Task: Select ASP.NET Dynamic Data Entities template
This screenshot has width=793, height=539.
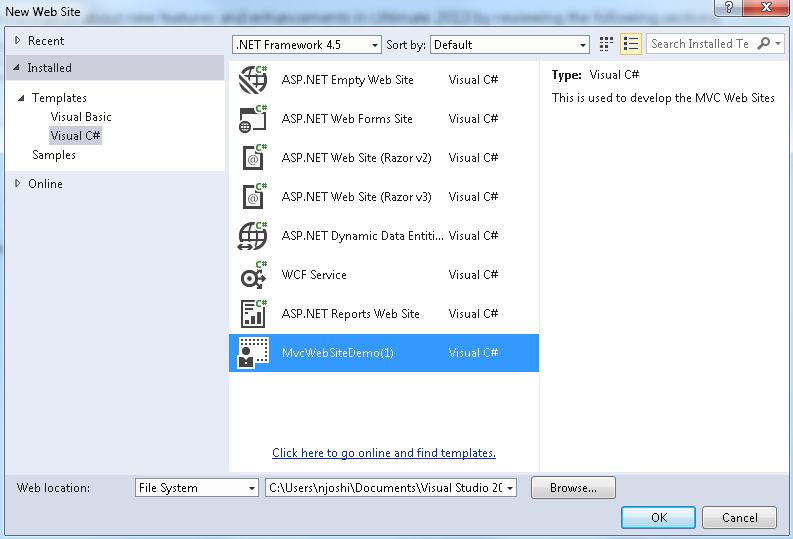Action: coord(384,236)
